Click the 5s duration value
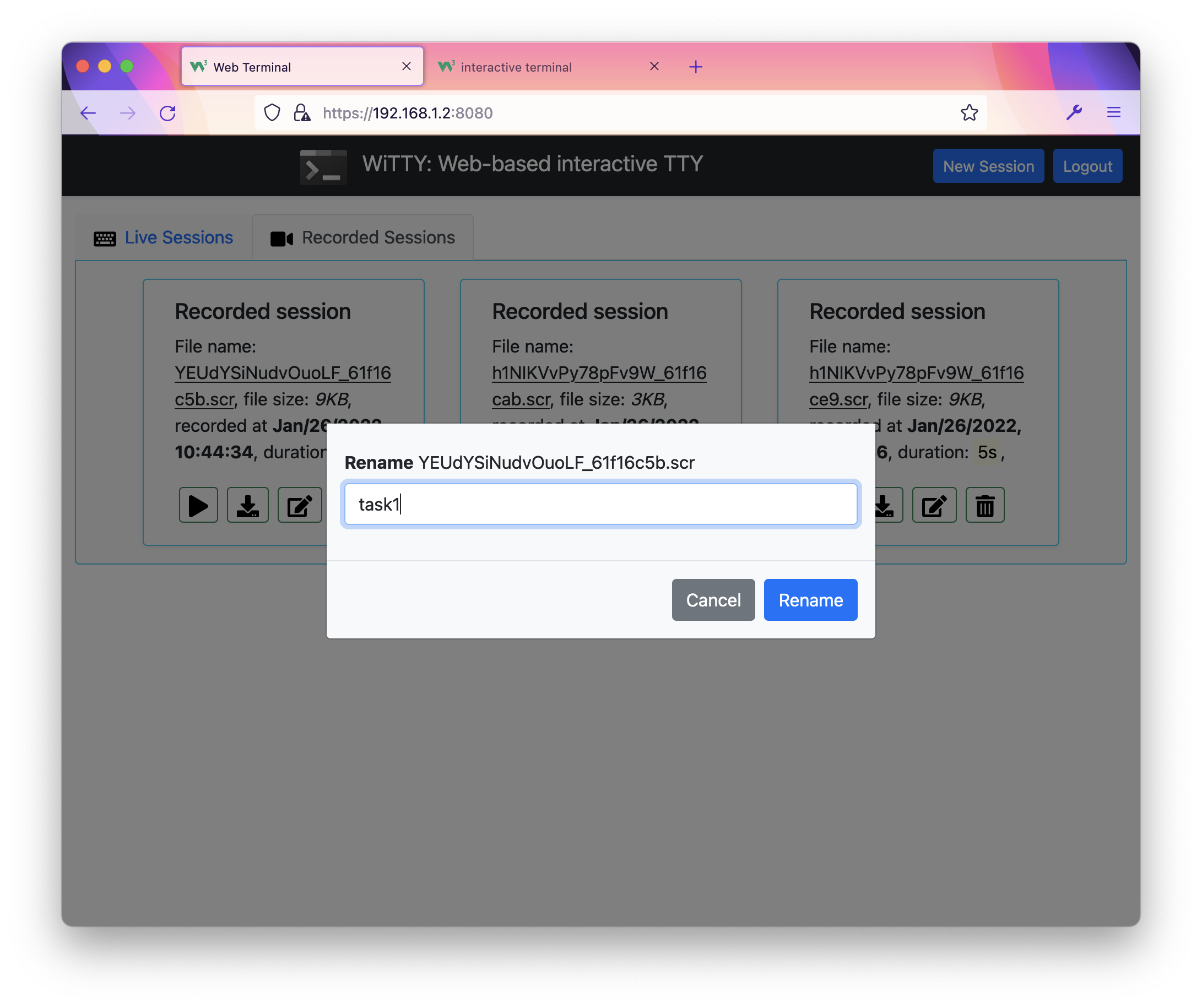Screen dimensions: 1202x1008 pyautogui.click(x=987, y=452)
